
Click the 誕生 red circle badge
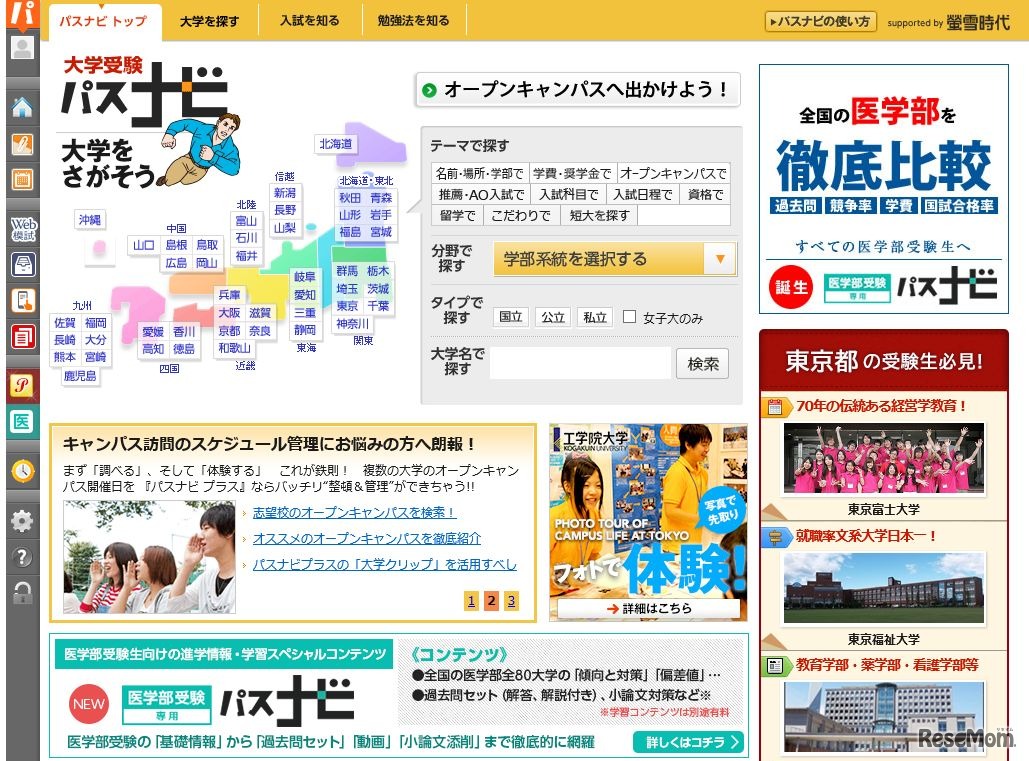click(x=791, y=287)
